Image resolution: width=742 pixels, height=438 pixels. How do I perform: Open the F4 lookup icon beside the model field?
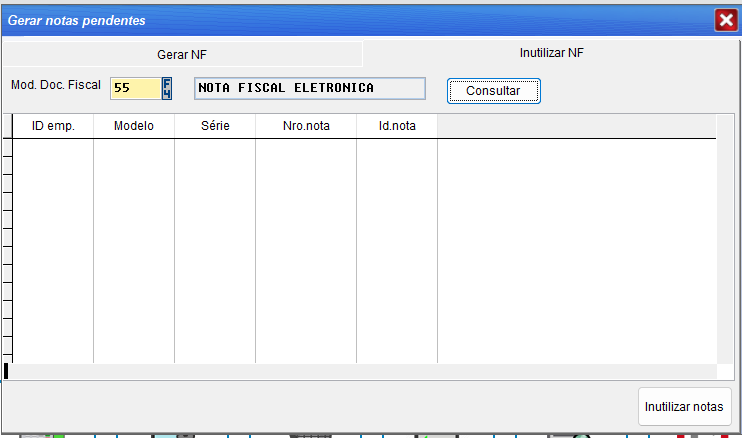(167, 88)
